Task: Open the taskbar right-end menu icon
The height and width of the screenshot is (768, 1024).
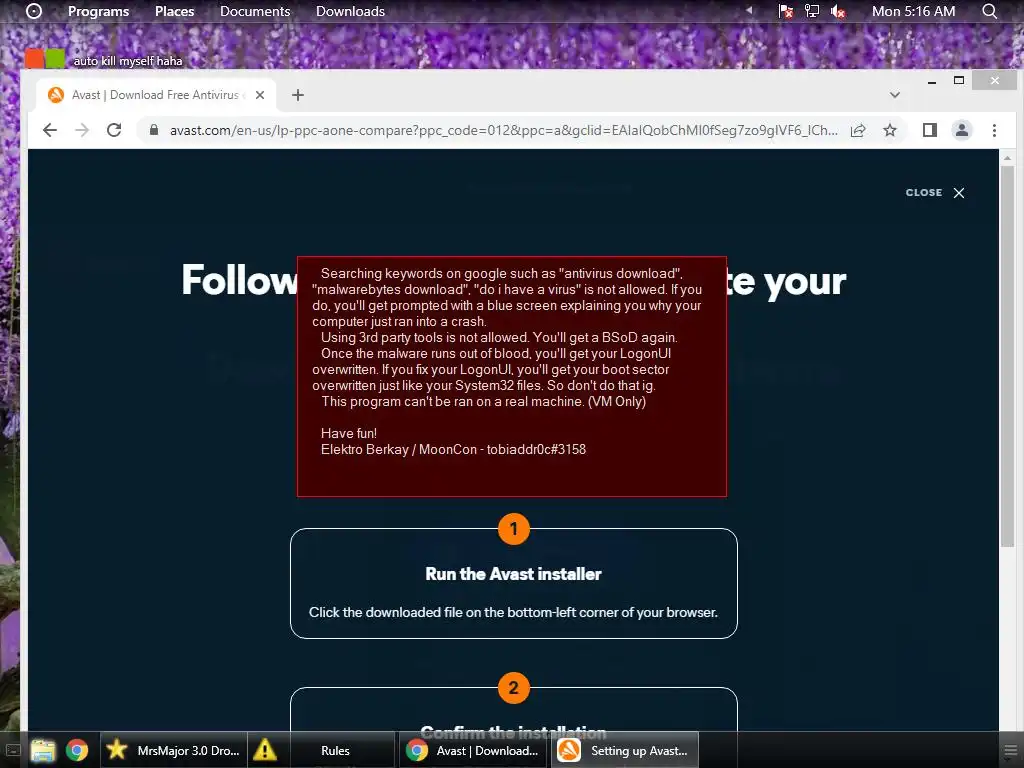Action: [x=1010, y=750]
